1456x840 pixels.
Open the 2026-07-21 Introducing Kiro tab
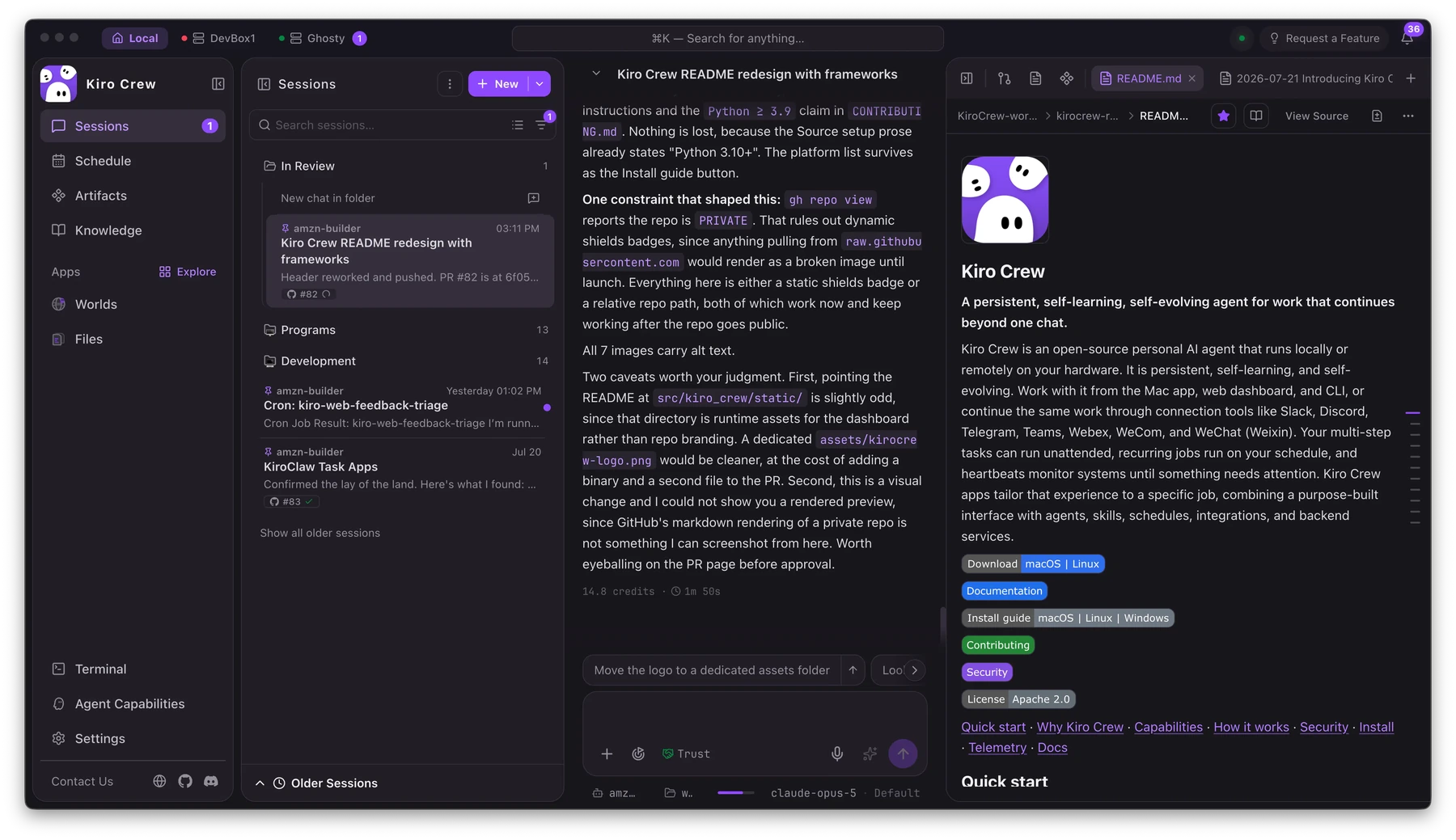1306,78
